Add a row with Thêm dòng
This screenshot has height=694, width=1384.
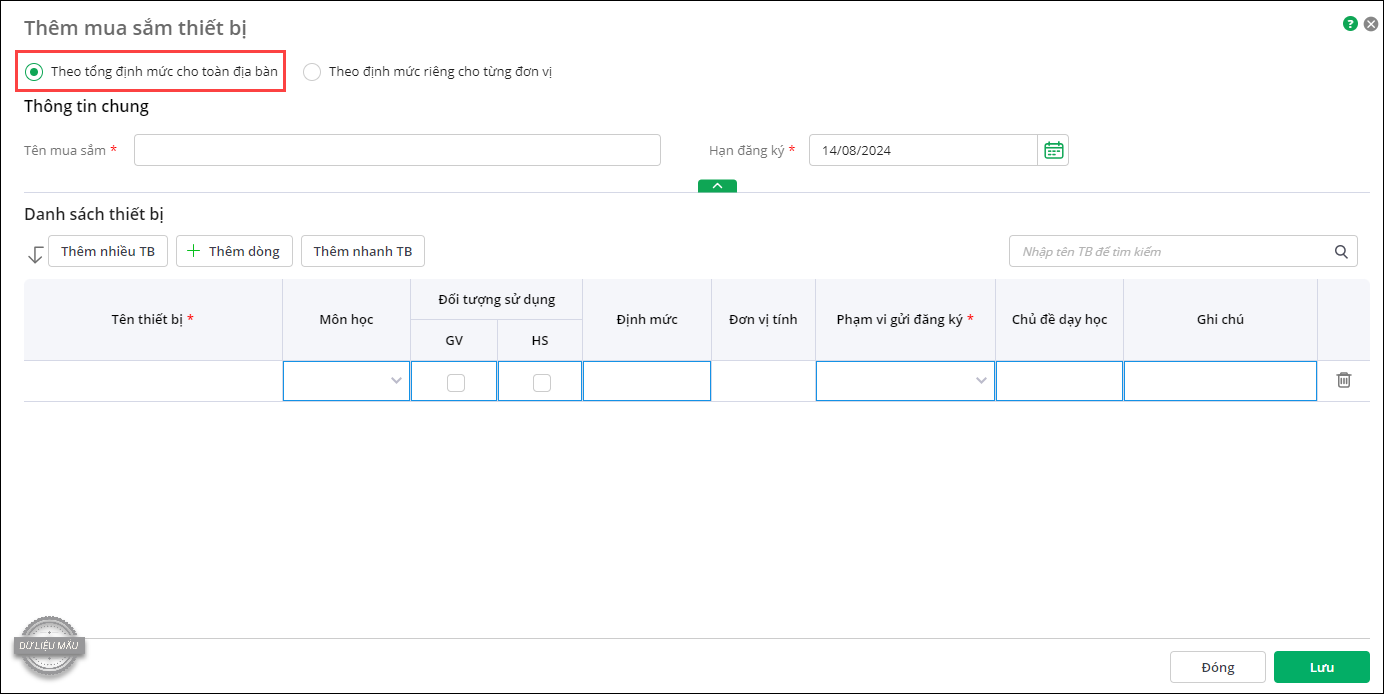[235, 251]
